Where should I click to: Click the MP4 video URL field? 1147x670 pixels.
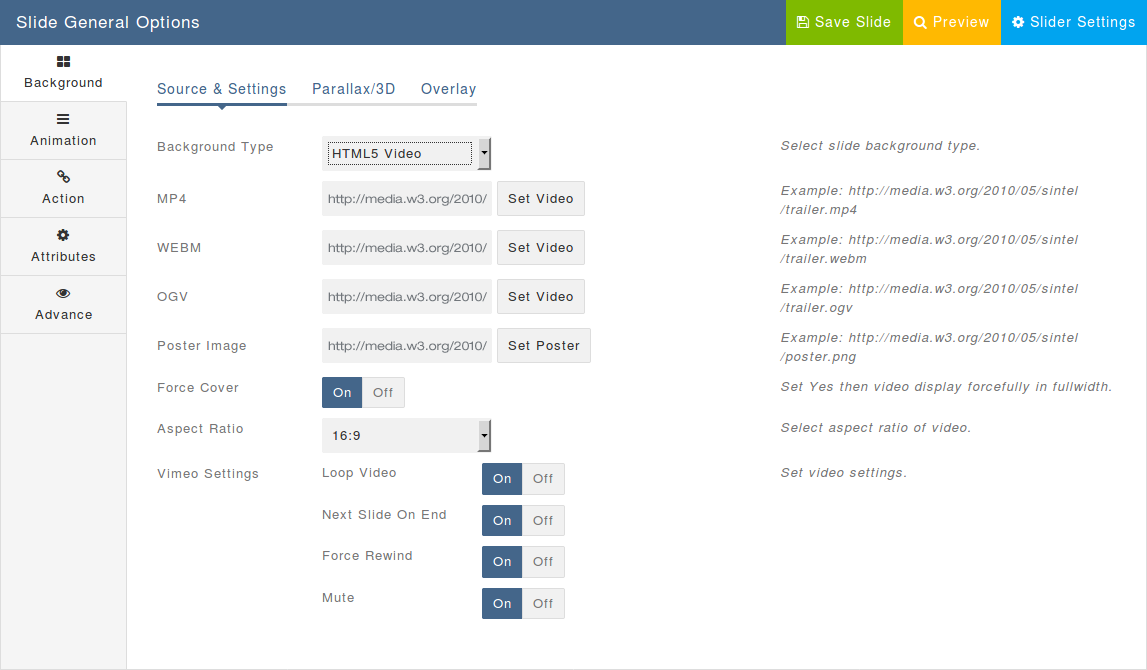click(407, 198)
